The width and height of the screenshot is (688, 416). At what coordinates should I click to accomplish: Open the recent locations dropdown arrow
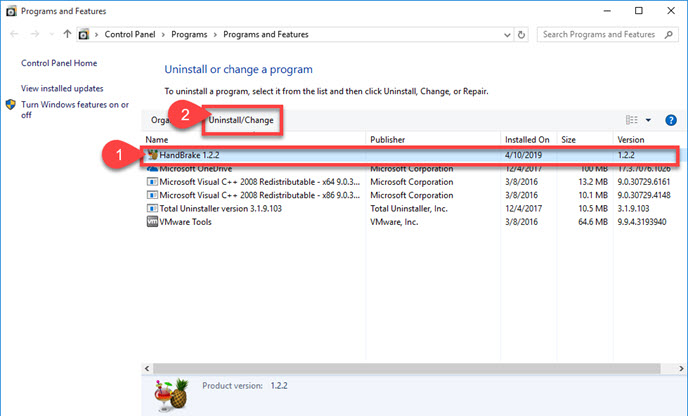[52, 34]
